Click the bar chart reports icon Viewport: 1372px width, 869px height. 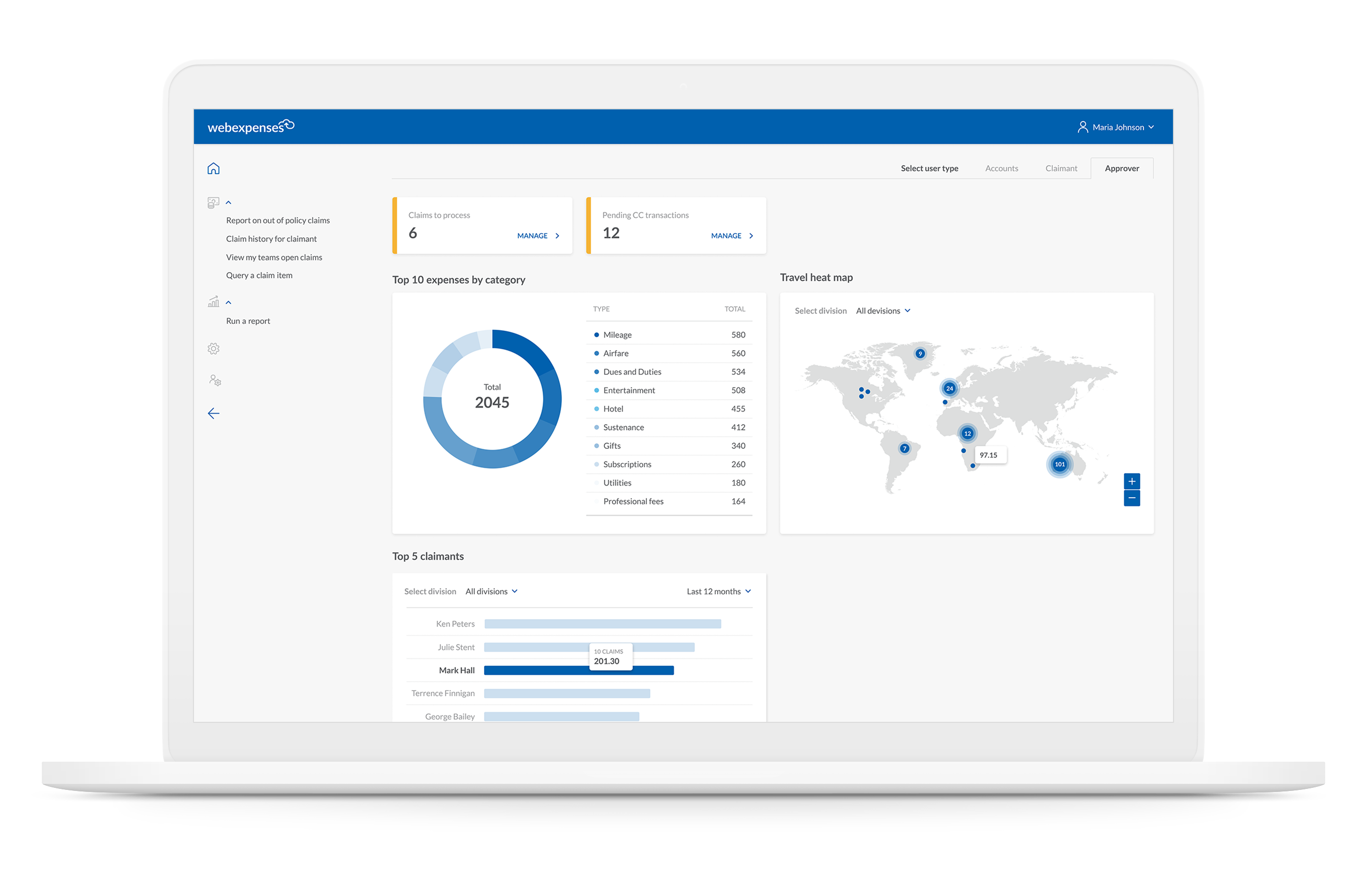point(213,302)
